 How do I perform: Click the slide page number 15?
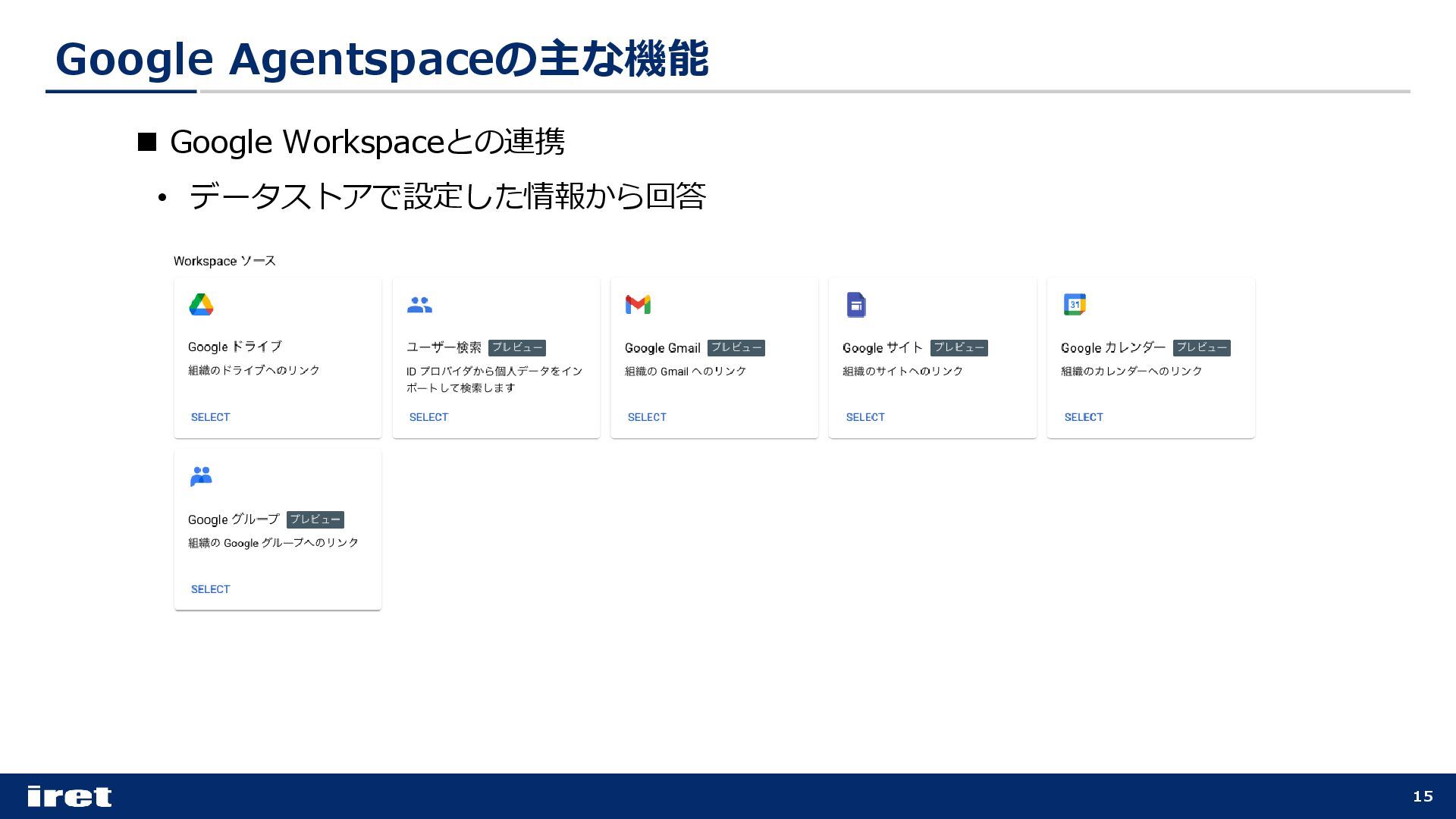click(1423, 796)
